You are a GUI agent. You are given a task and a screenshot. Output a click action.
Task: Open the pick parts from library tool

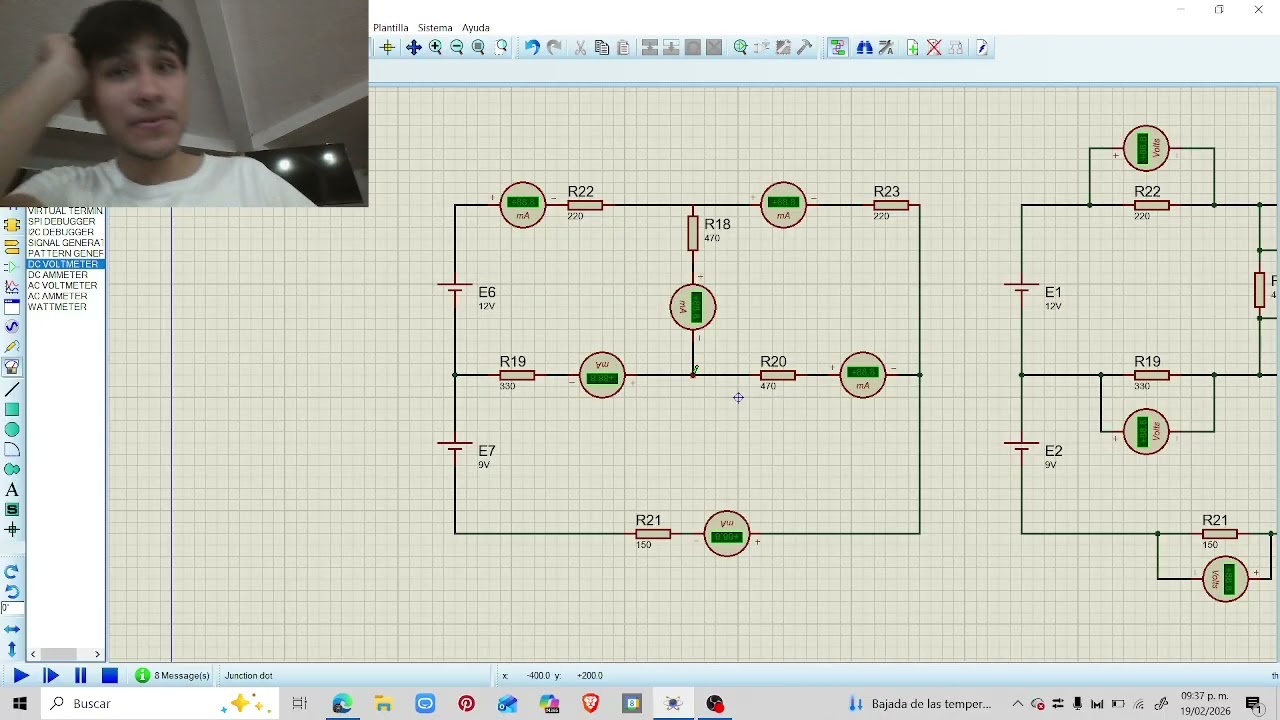click(741, 47)
